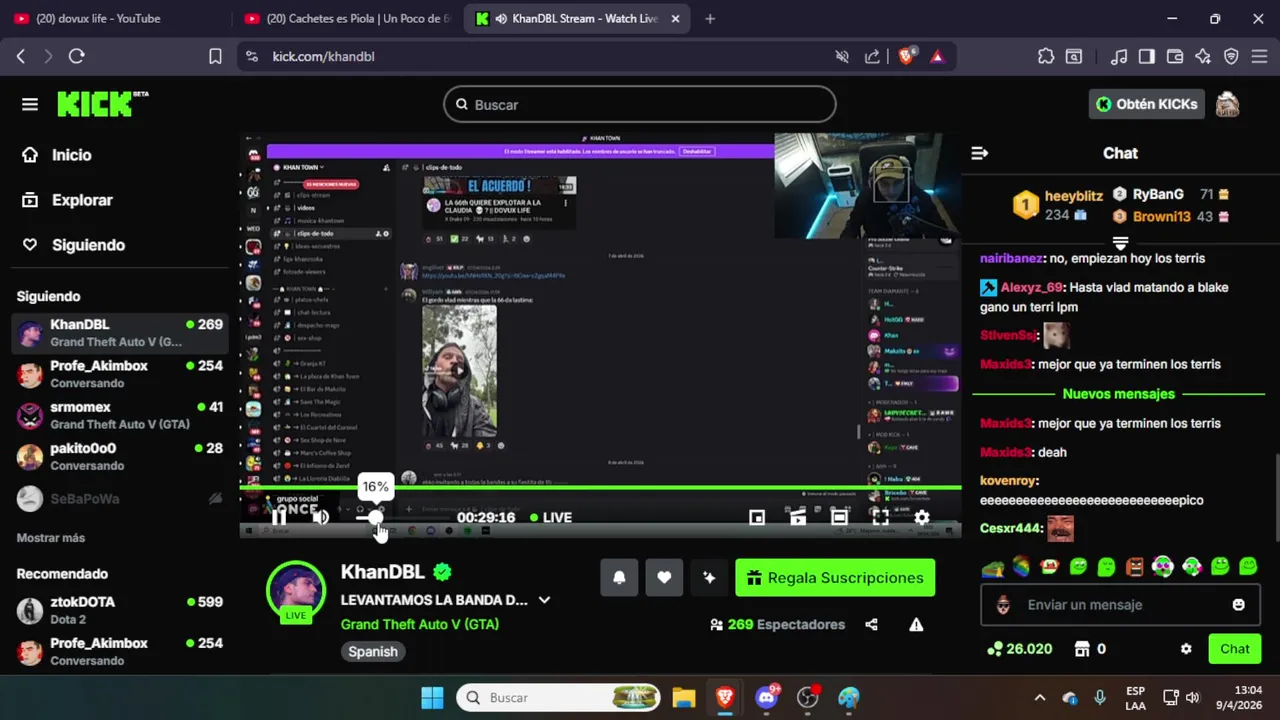Open player settings gear

point(922,517)
